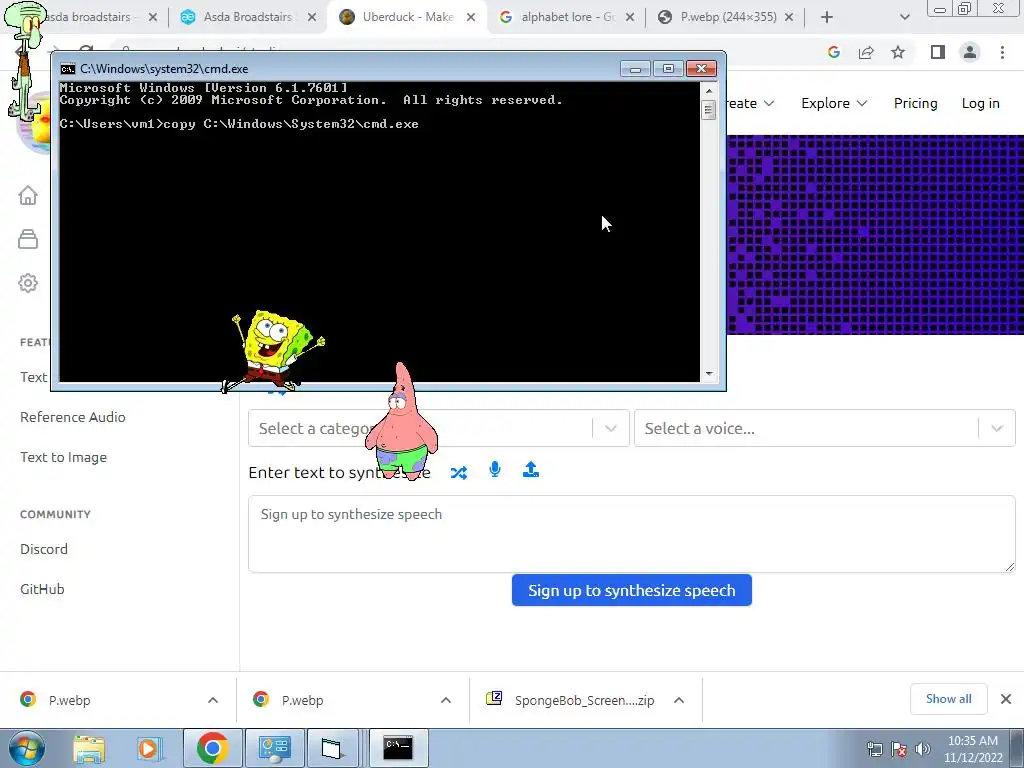Expand SpongeBob_Screen zip download options

tap(679, 700)
